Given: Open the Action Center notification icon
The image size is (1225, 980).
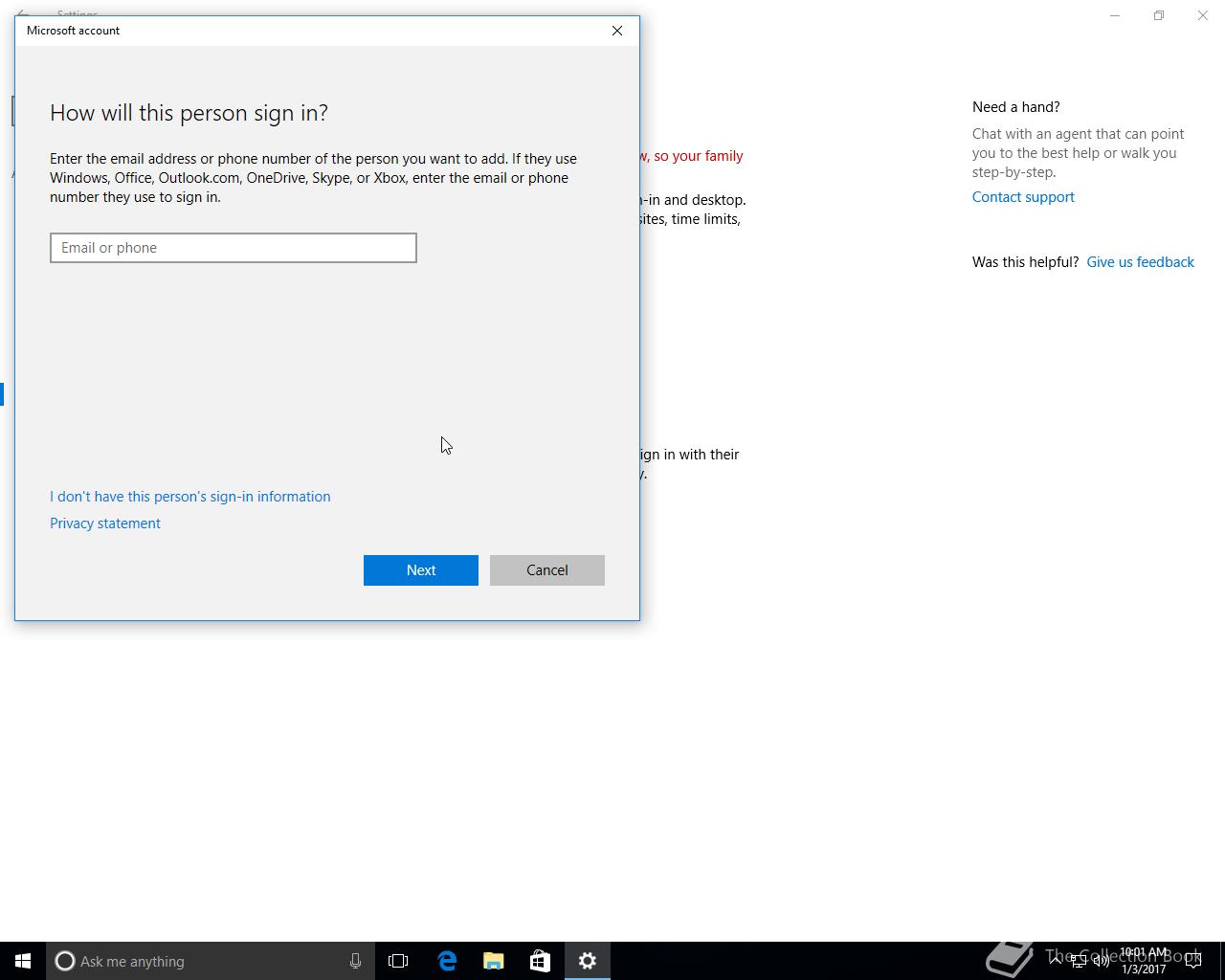Looking at the screenshot, I should pos(1192,961).
